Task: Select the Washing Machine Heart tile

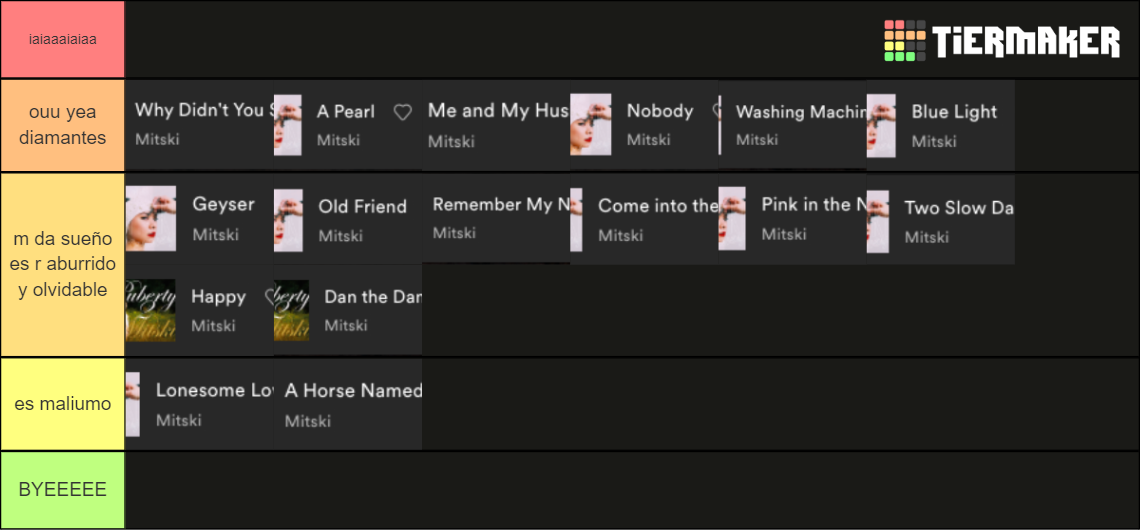Action: [792, 125]
